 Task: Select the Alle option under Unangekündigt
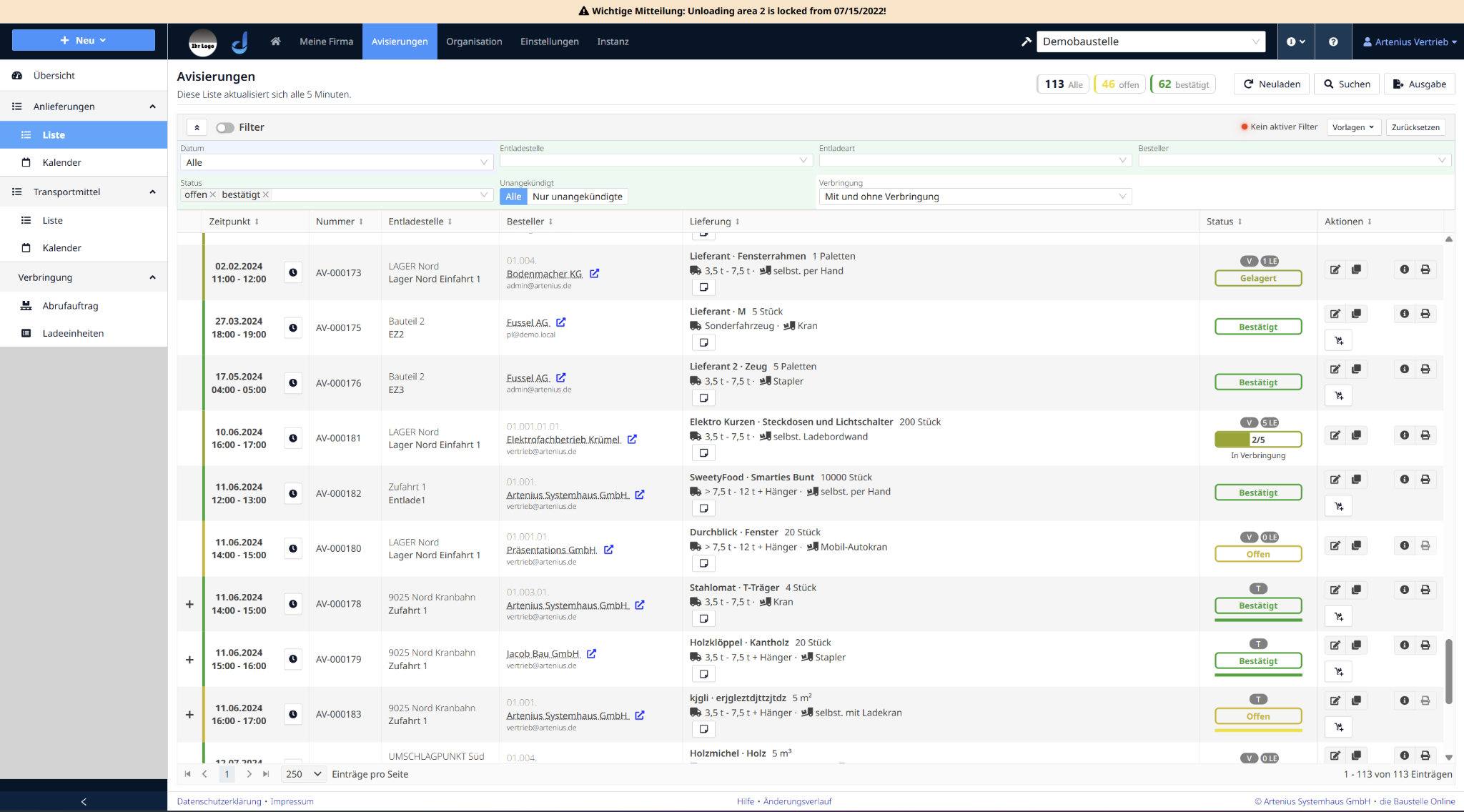(x=513, y=197)
